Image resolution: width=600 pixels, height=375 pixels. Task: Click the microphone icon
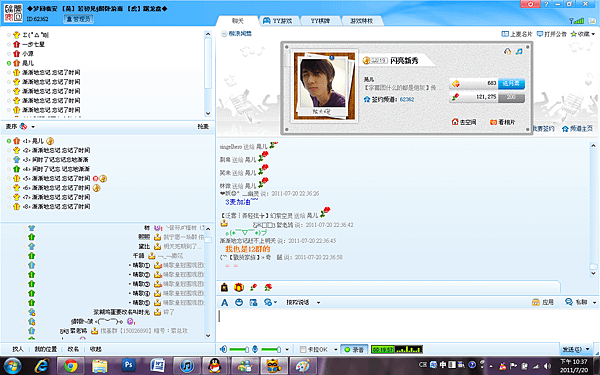click(x=255, y=349)
